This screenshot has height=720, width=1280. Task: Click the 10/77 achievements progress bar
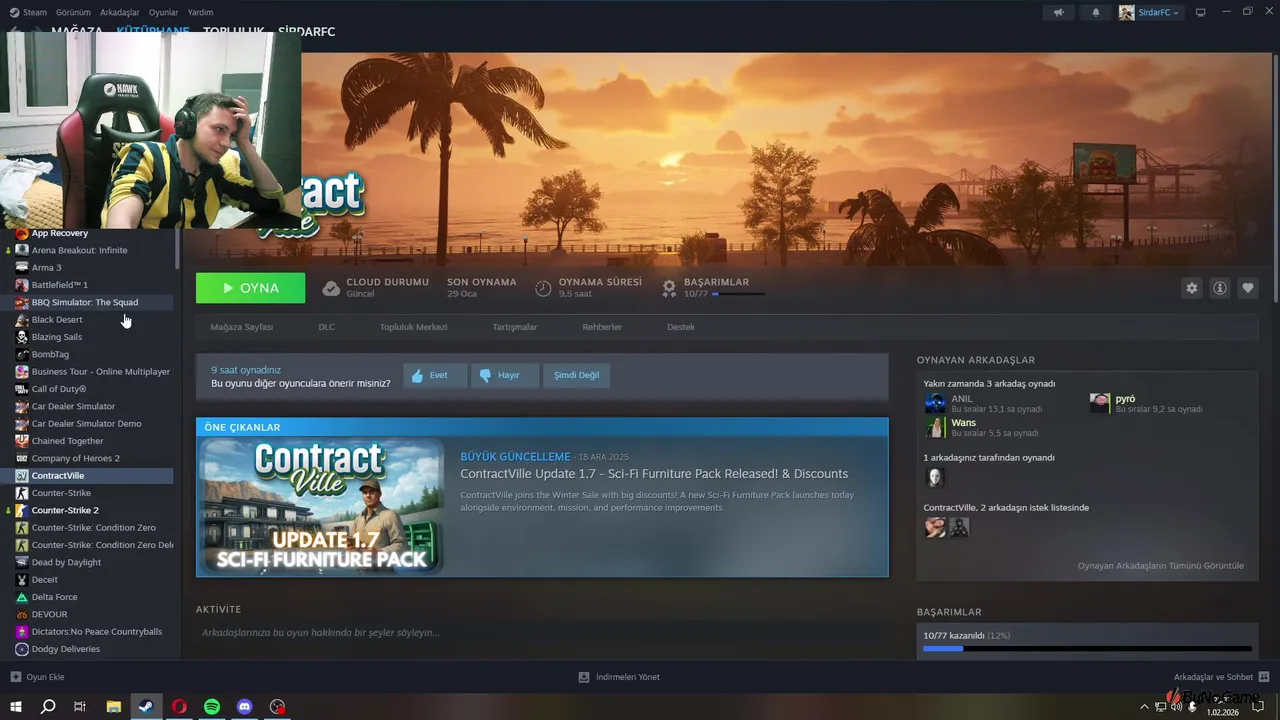pyautogui.click(x=1087, y=649)
